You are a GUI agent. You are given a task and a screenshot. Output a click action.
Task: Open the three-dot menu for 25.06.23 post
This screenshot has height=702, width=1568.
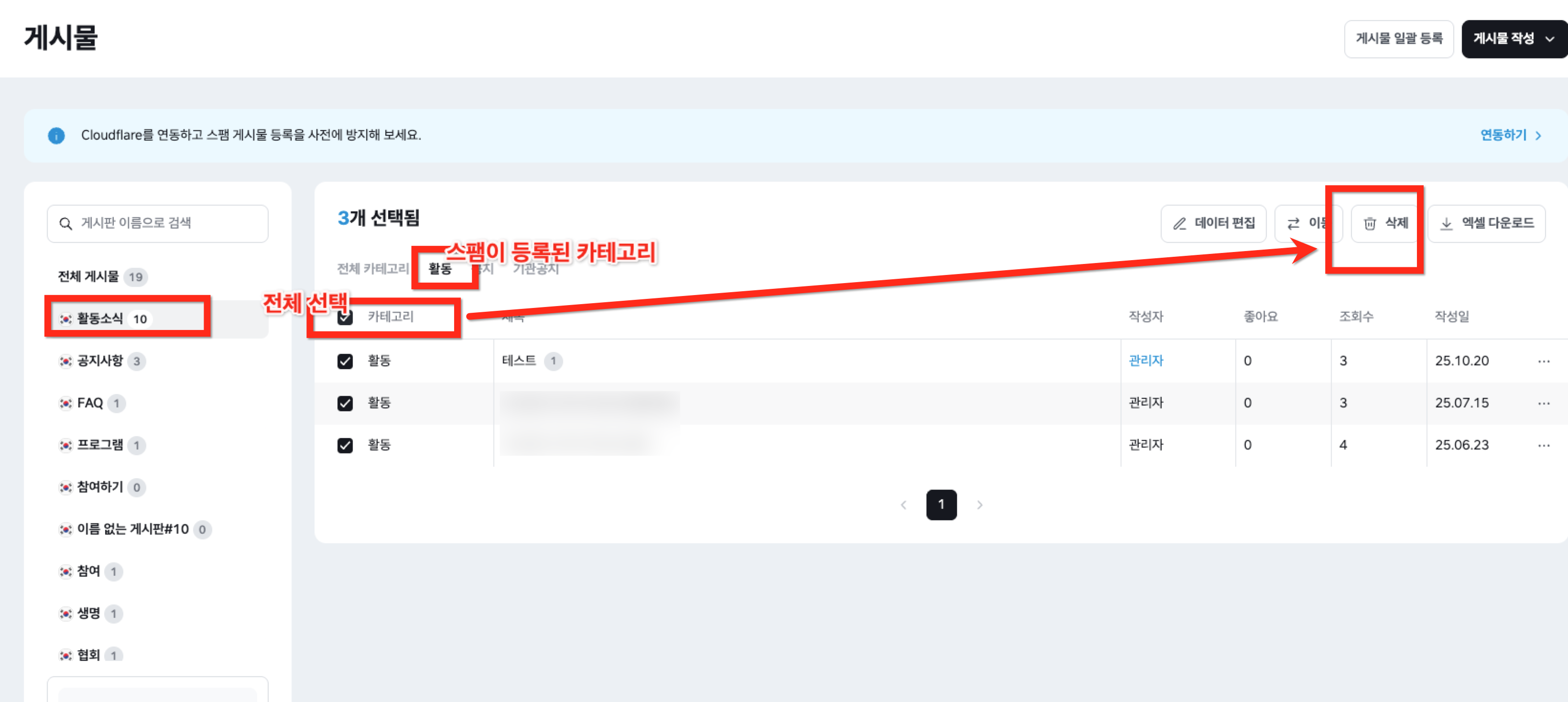(1544, 445)
